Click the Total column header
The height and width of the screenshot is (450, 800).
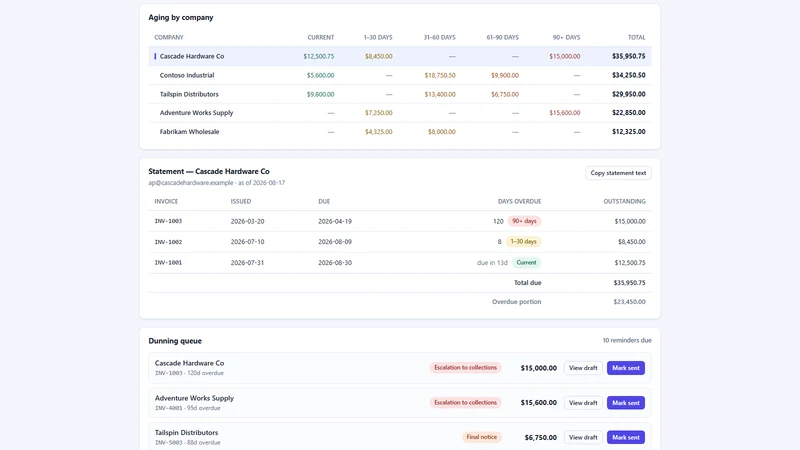click(x=636, y=37)
